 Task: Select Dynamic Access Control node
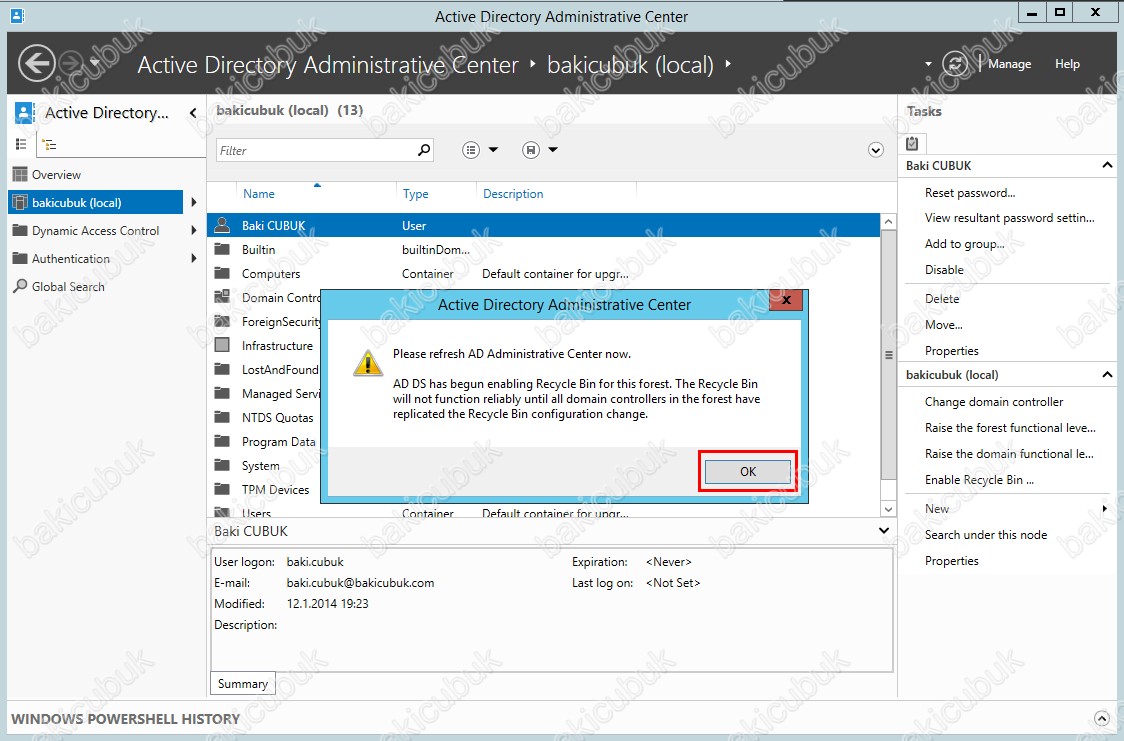pyautogui.click(x=95, y=231)
